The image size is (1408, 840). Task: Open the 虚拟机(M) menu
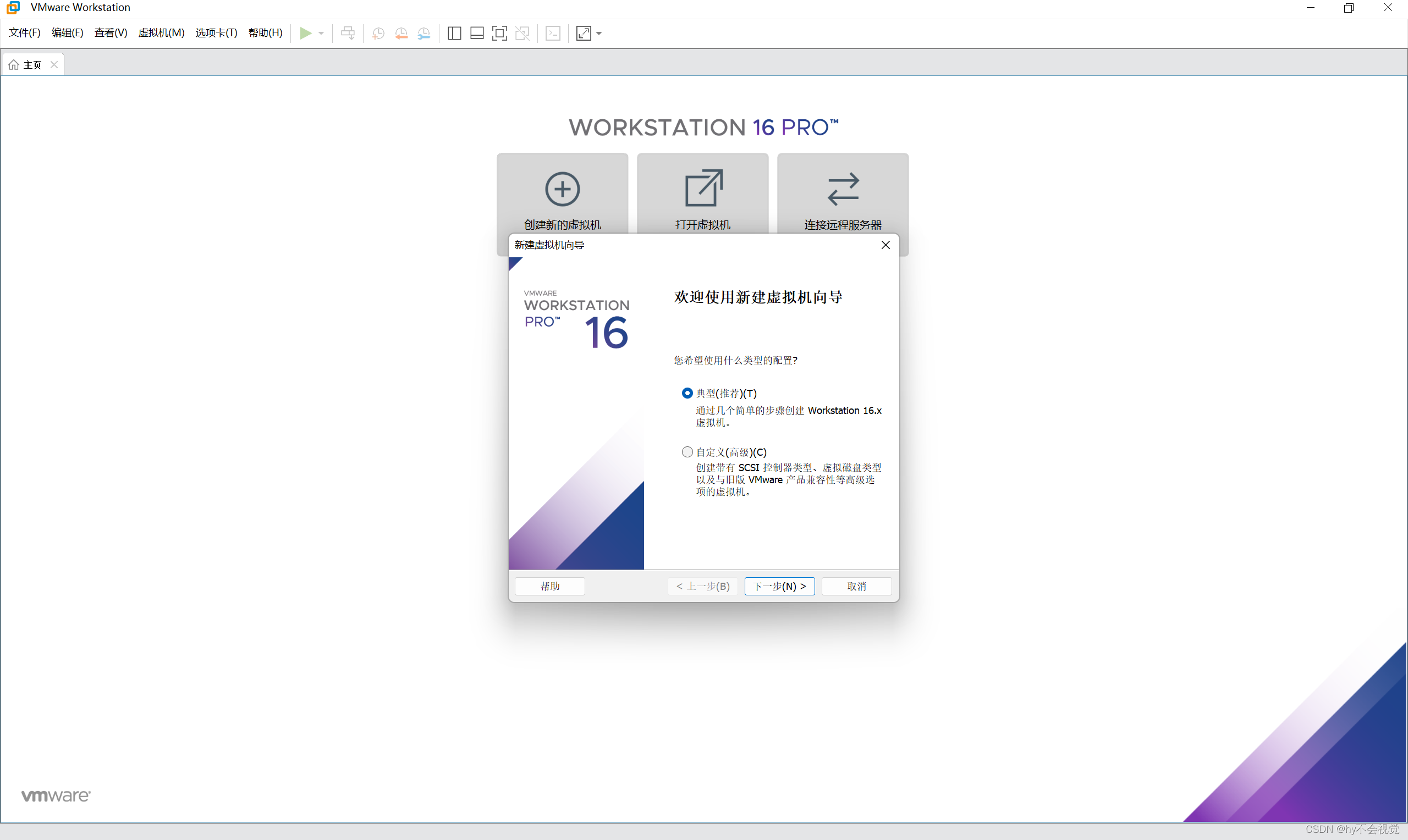[161, 33]
